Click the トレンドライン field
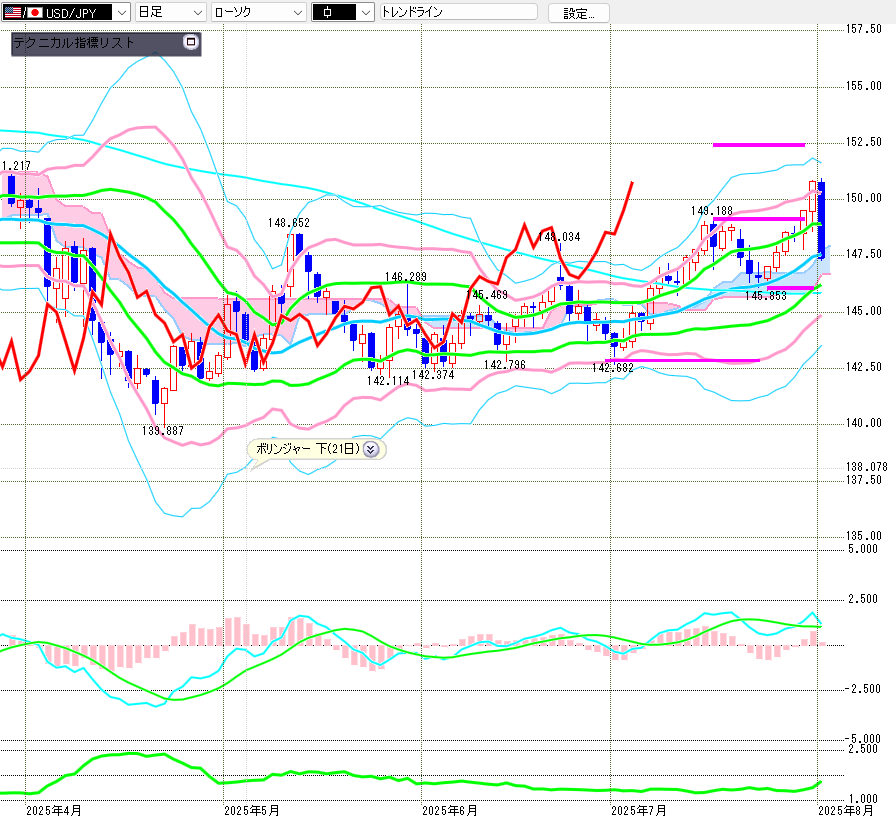The height and width of the screenshot is (821, 896). (459, 12)
